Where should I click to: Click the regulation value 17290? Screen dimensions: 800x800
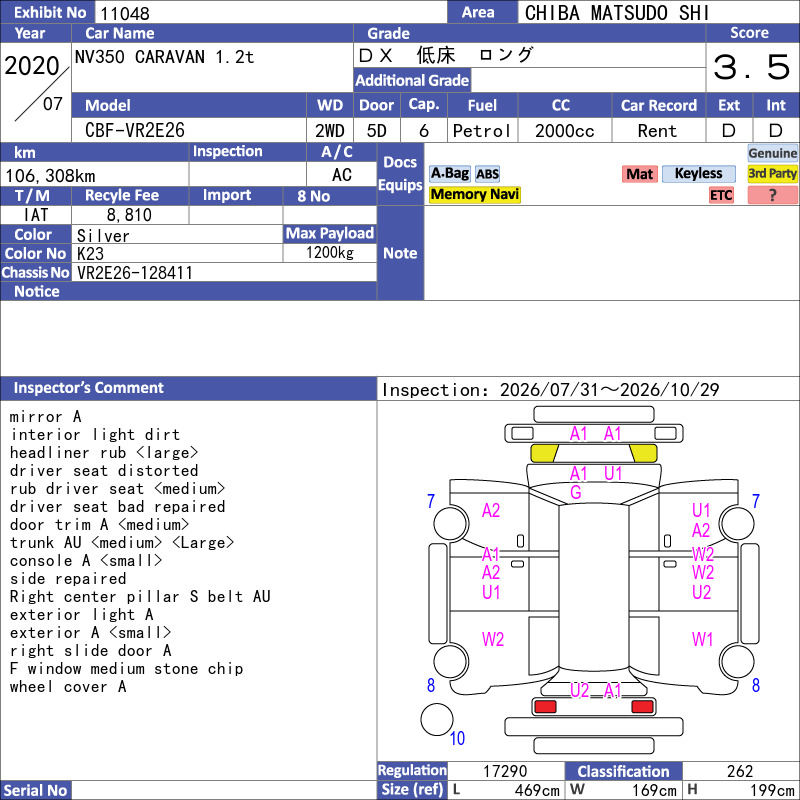[505, 771]
